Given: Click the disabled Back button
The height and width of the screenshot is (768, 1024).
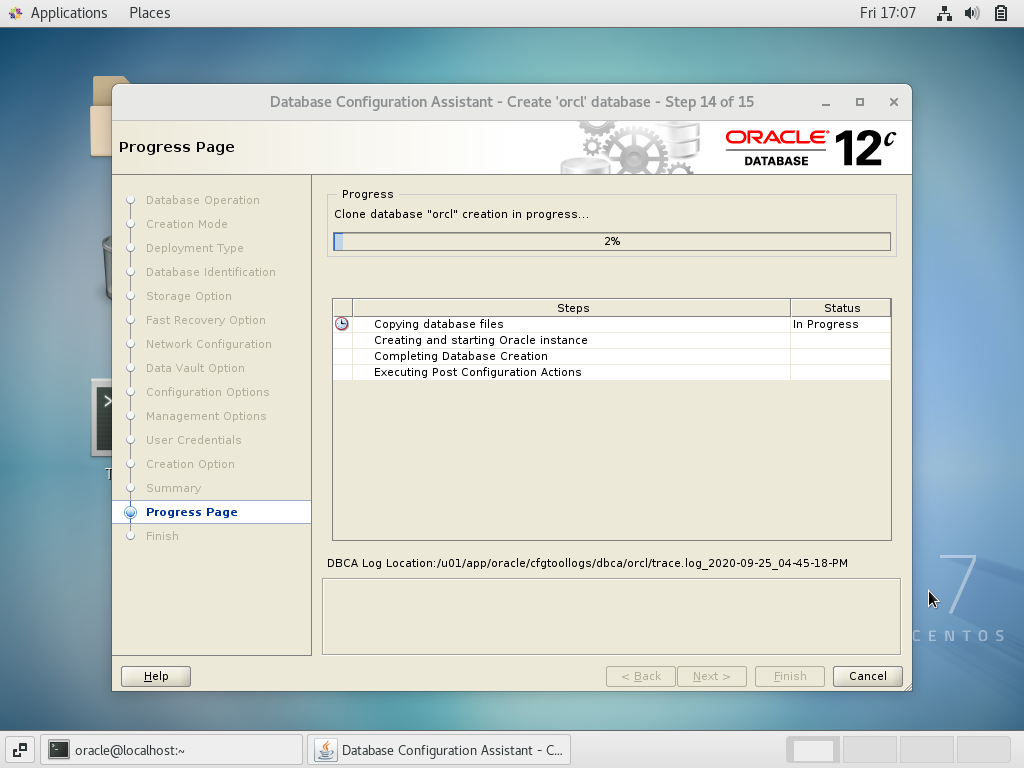Looking at the screenshot, I should 641,677.
